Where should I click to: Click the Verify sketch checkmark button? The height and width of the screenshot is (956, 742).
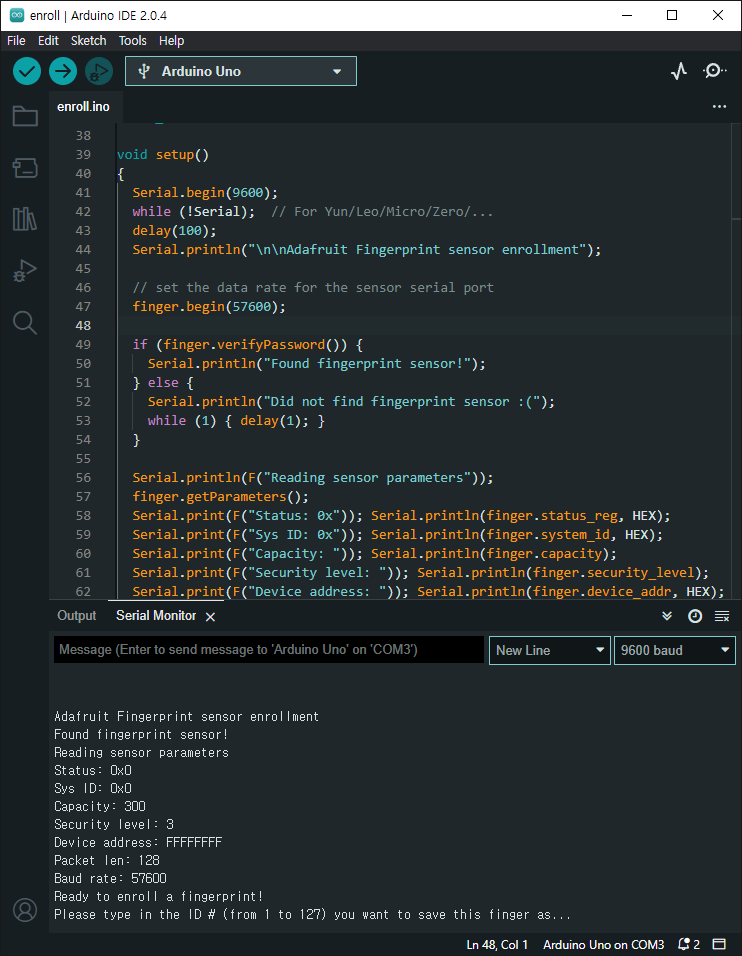[27, 71]
